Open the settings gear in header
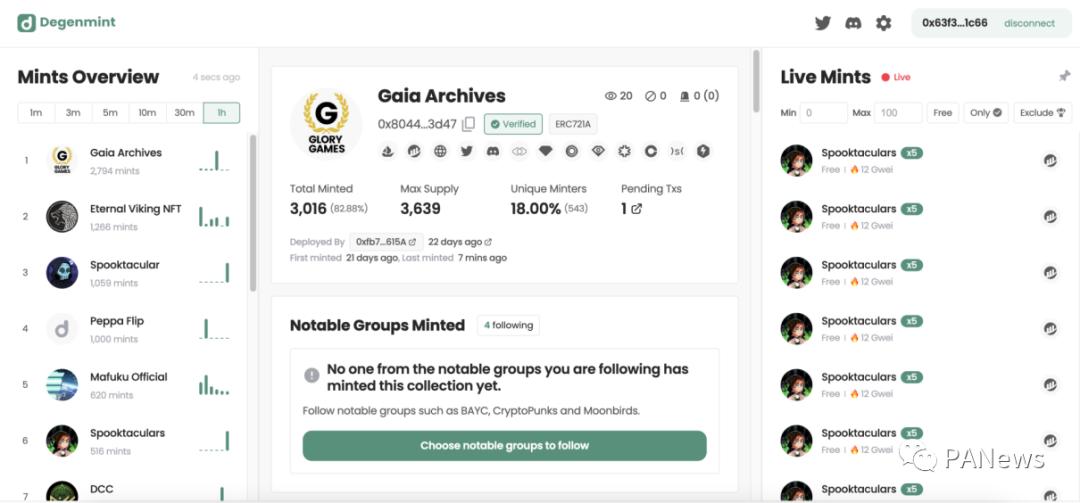The width and height of the screenshot is (1080, 503). pos(883,23)
